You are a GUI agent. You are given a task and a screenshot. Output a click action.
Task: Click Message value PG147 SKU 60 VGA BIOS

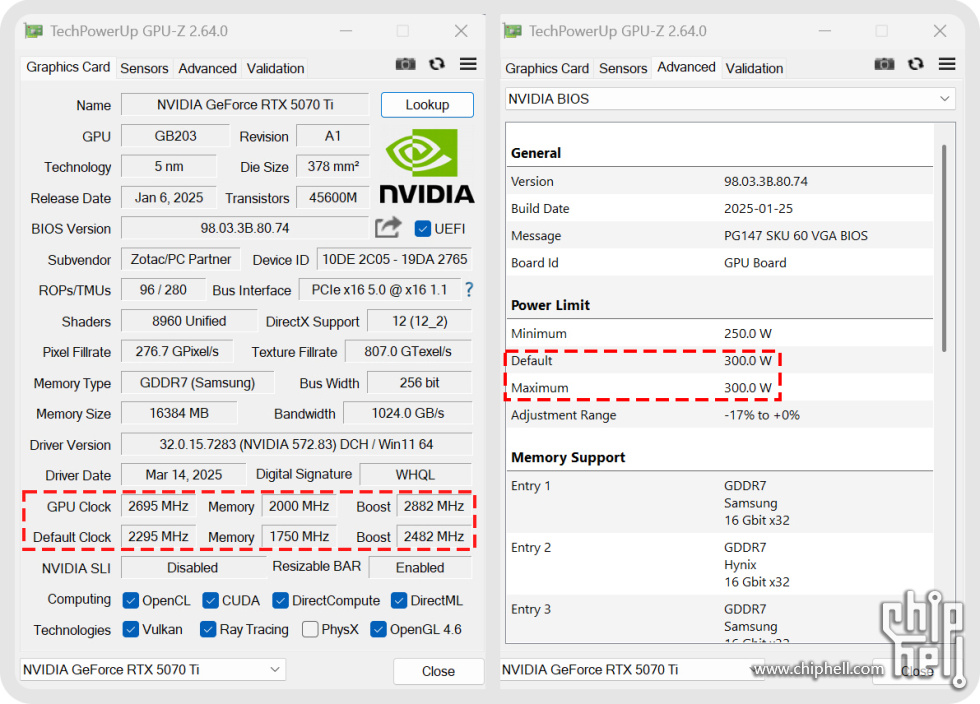796,236
